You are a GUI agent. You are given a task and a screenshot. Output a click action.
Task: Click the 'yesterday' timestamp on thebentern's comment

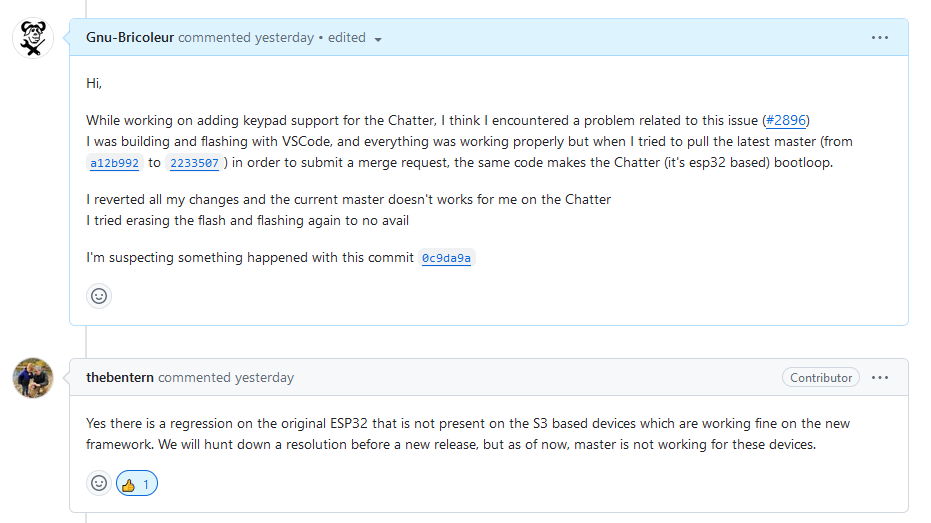(x=264, y=378)
